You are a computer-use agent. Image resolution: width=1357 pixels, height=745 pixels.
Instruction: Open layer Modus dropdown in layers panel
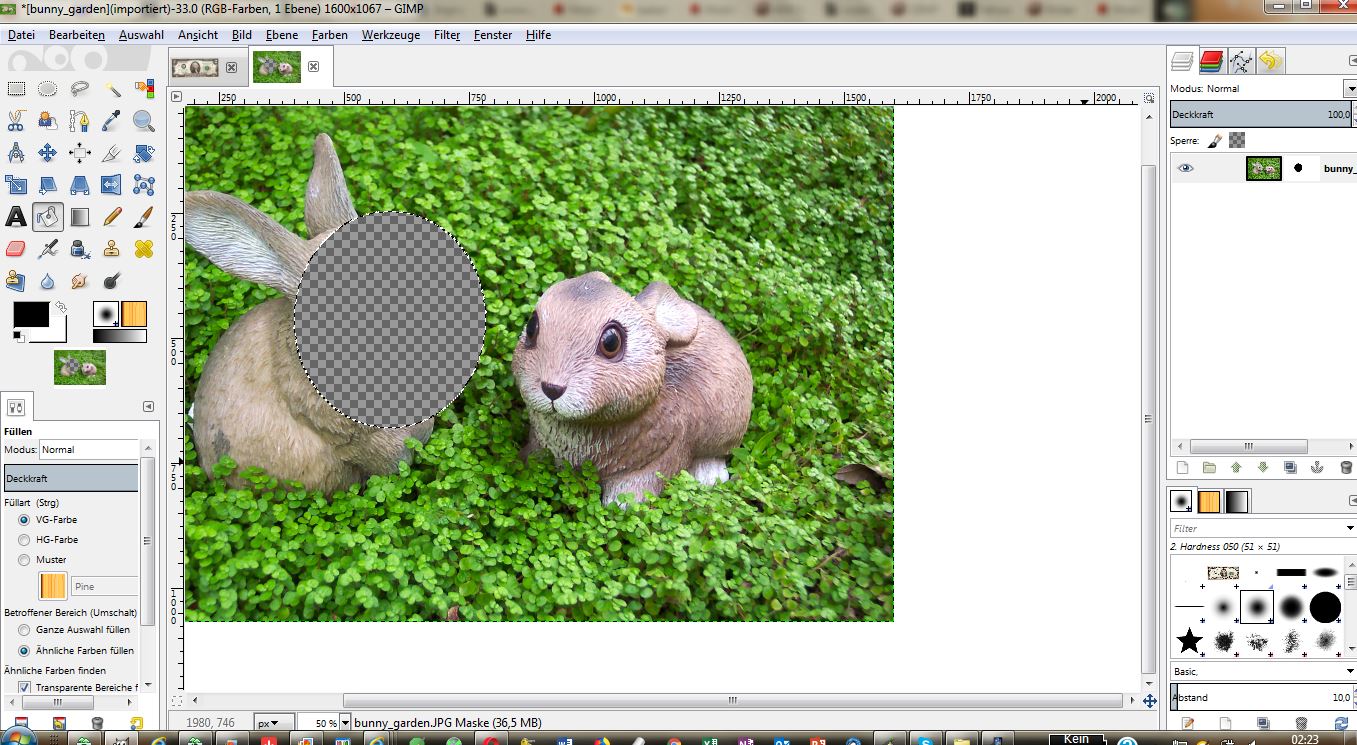tap(1349, 89)
